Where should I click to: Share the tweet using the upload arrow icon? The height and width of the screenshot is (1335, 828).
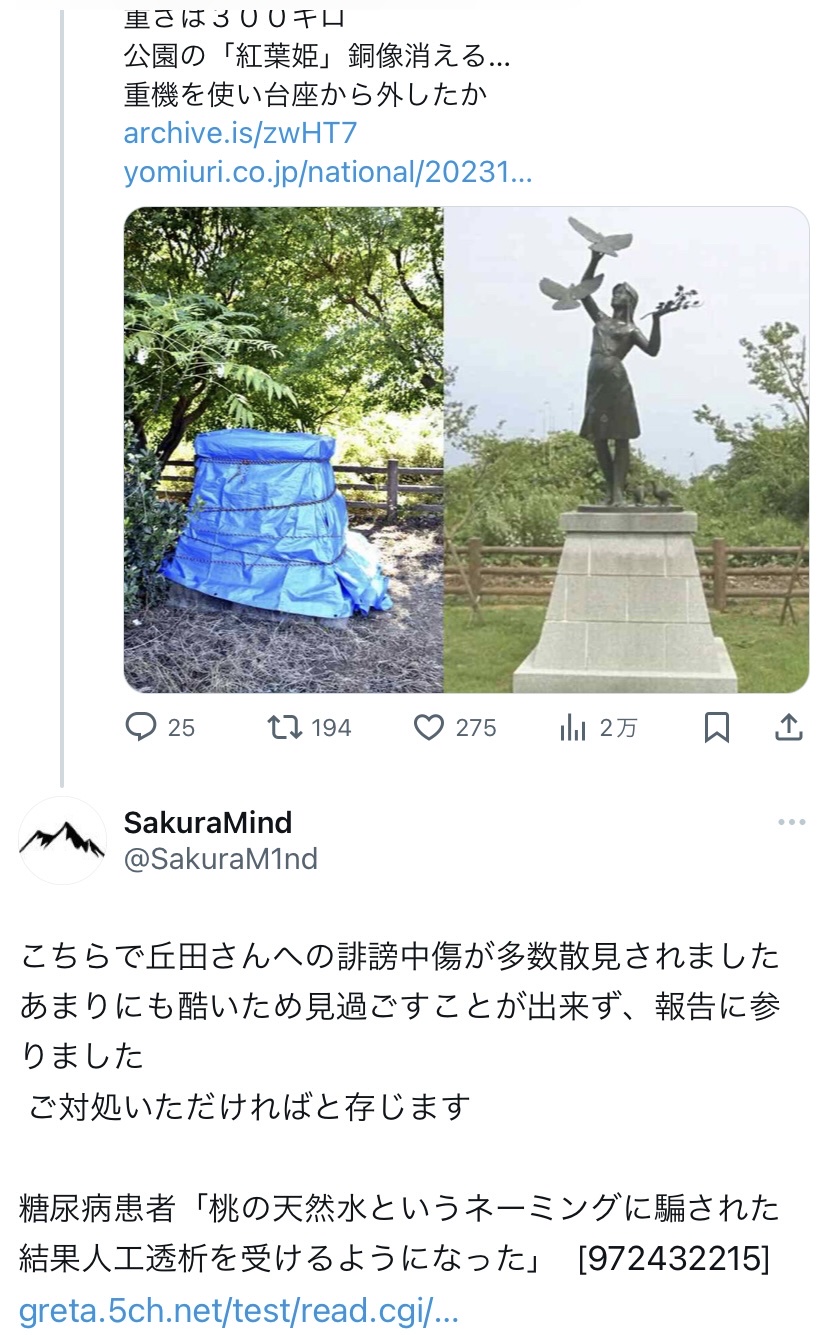(789, 727)
